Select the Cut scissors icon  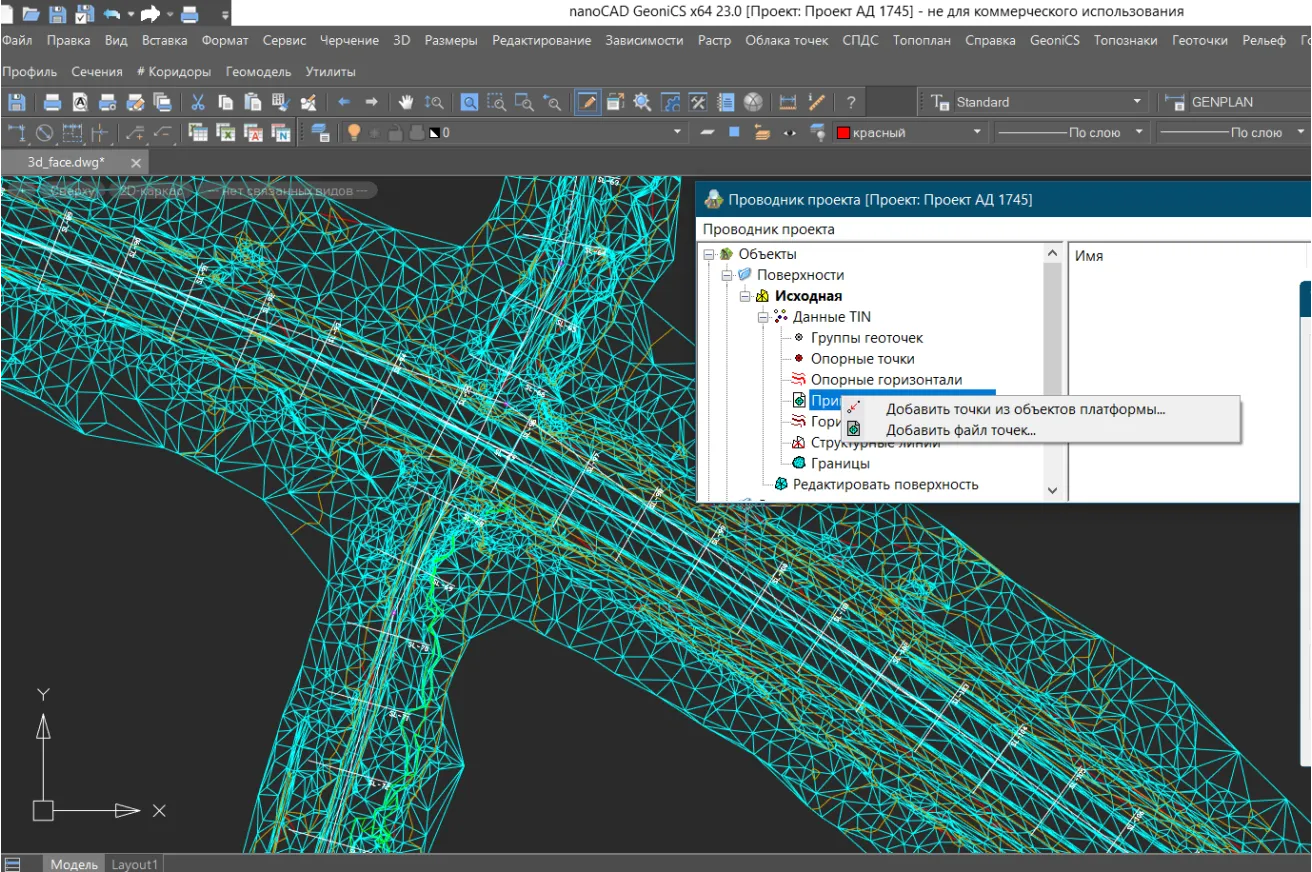pyautogui.click(x=198, y=102)
